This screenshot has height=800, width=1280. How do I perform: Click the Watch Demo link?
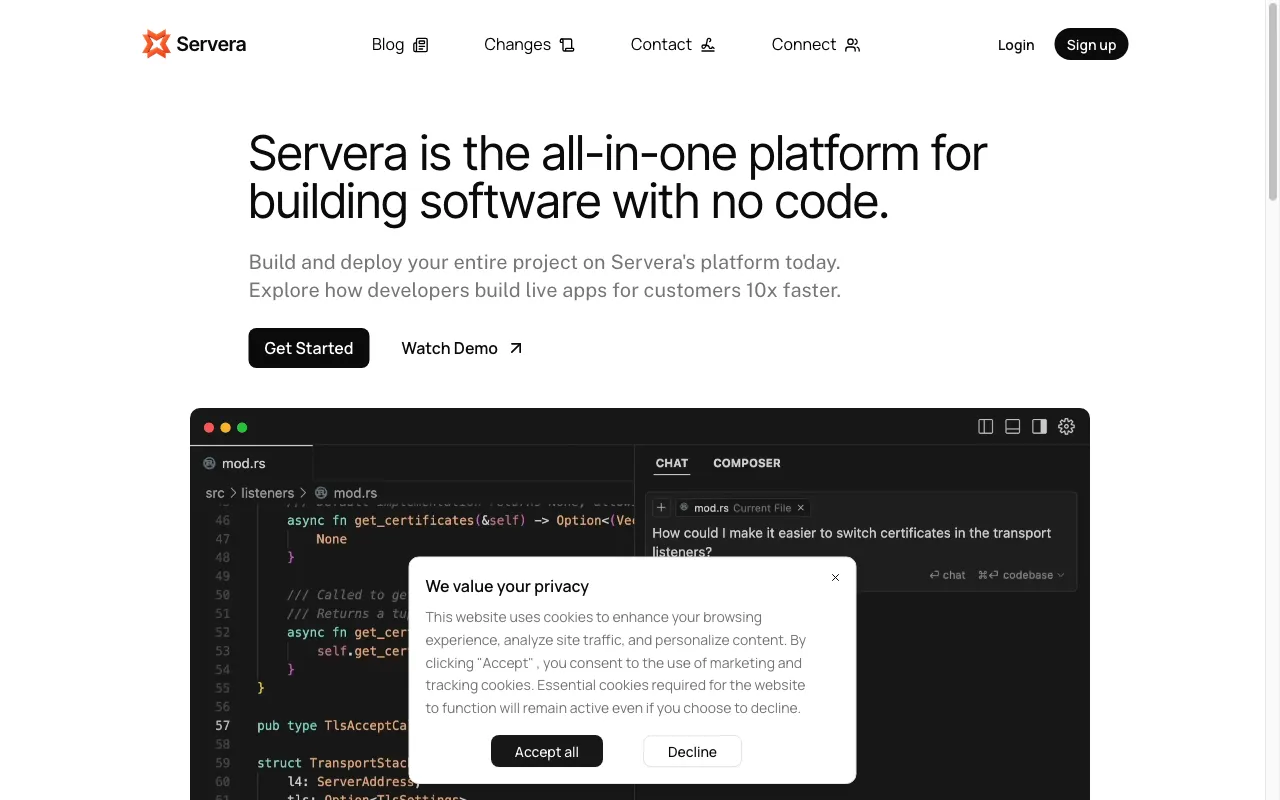[x=462, y=348]
